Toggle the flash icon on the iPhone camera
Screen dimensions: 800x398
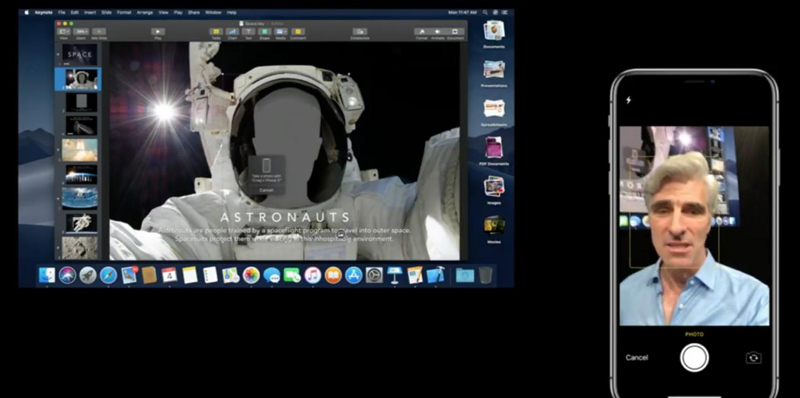pos(629,100)
